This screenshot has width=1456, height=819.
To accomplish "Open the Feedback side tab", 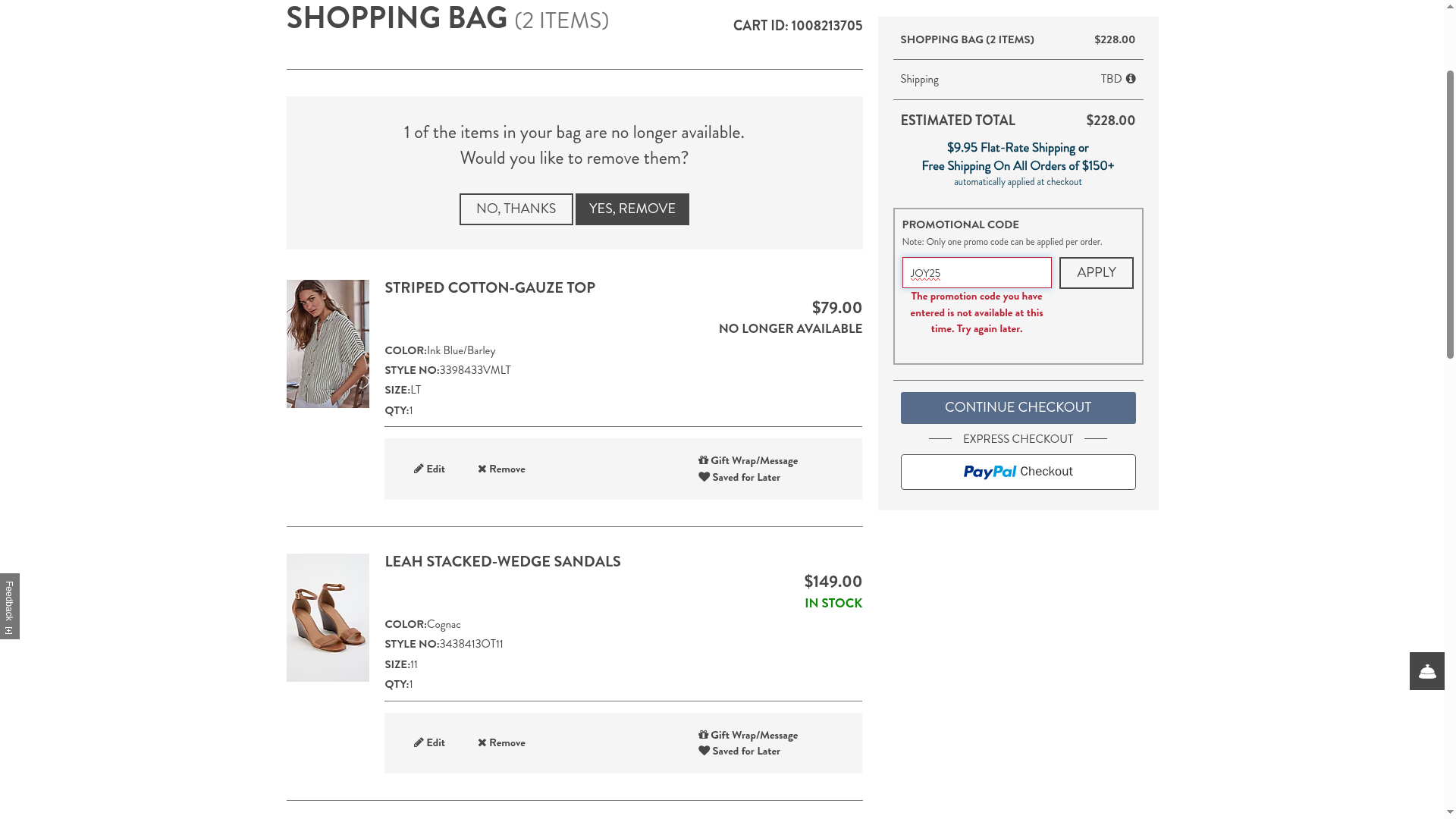I will click(x=10, y=606).
